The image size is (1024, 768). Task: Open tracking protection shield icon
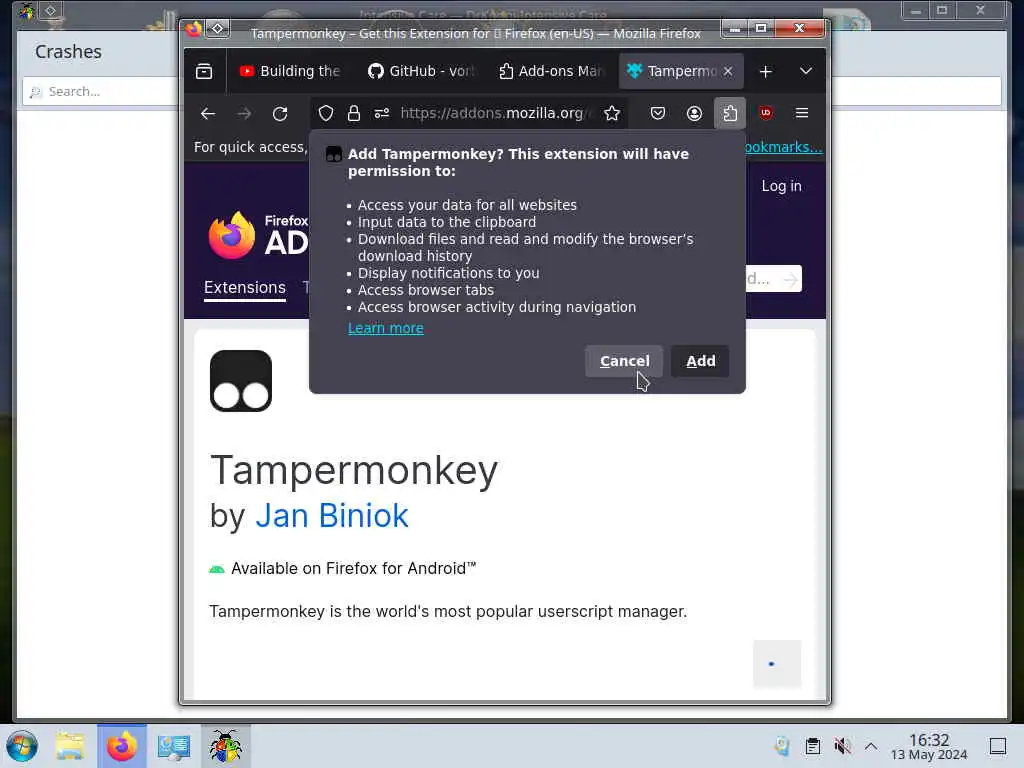pos(326,114)
